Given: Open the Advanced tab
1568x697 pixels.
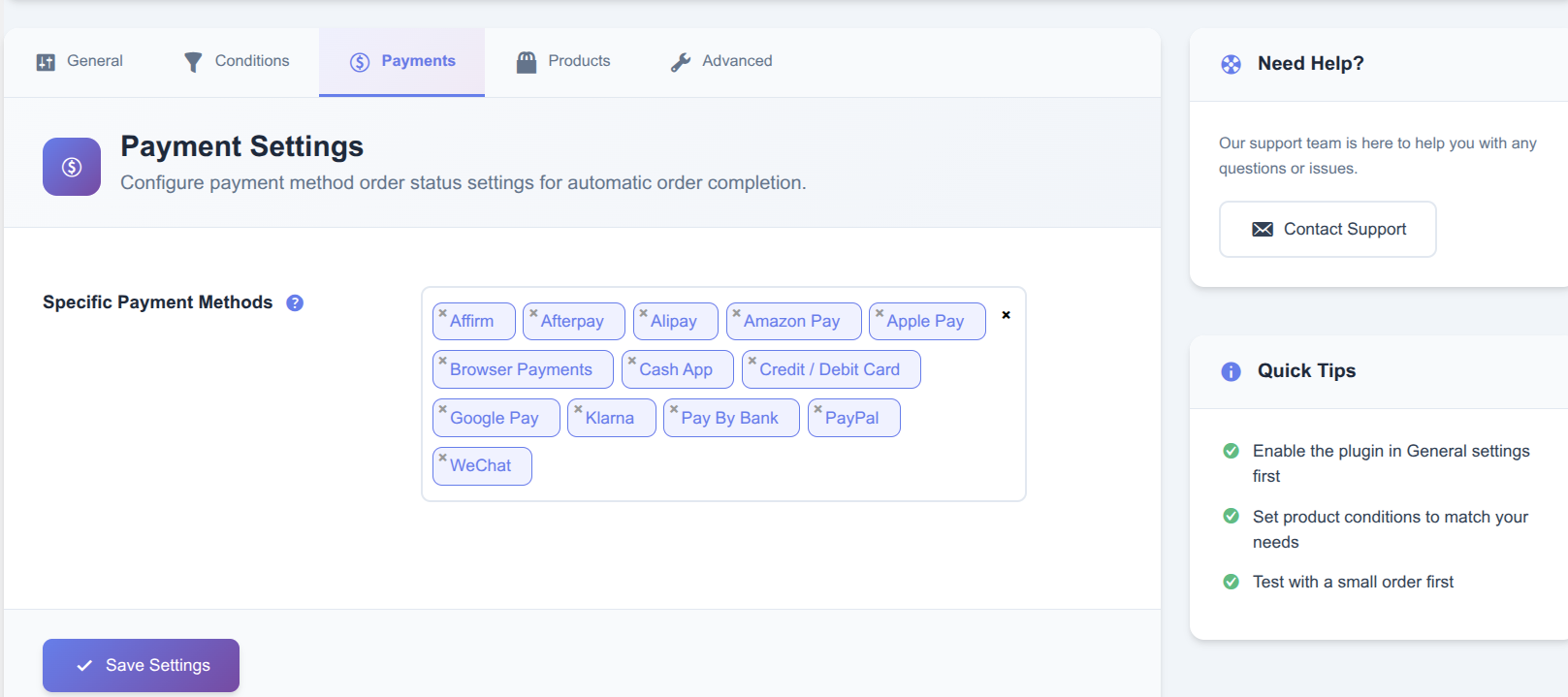Looking at the screenshot, I should tap(721, 61).
